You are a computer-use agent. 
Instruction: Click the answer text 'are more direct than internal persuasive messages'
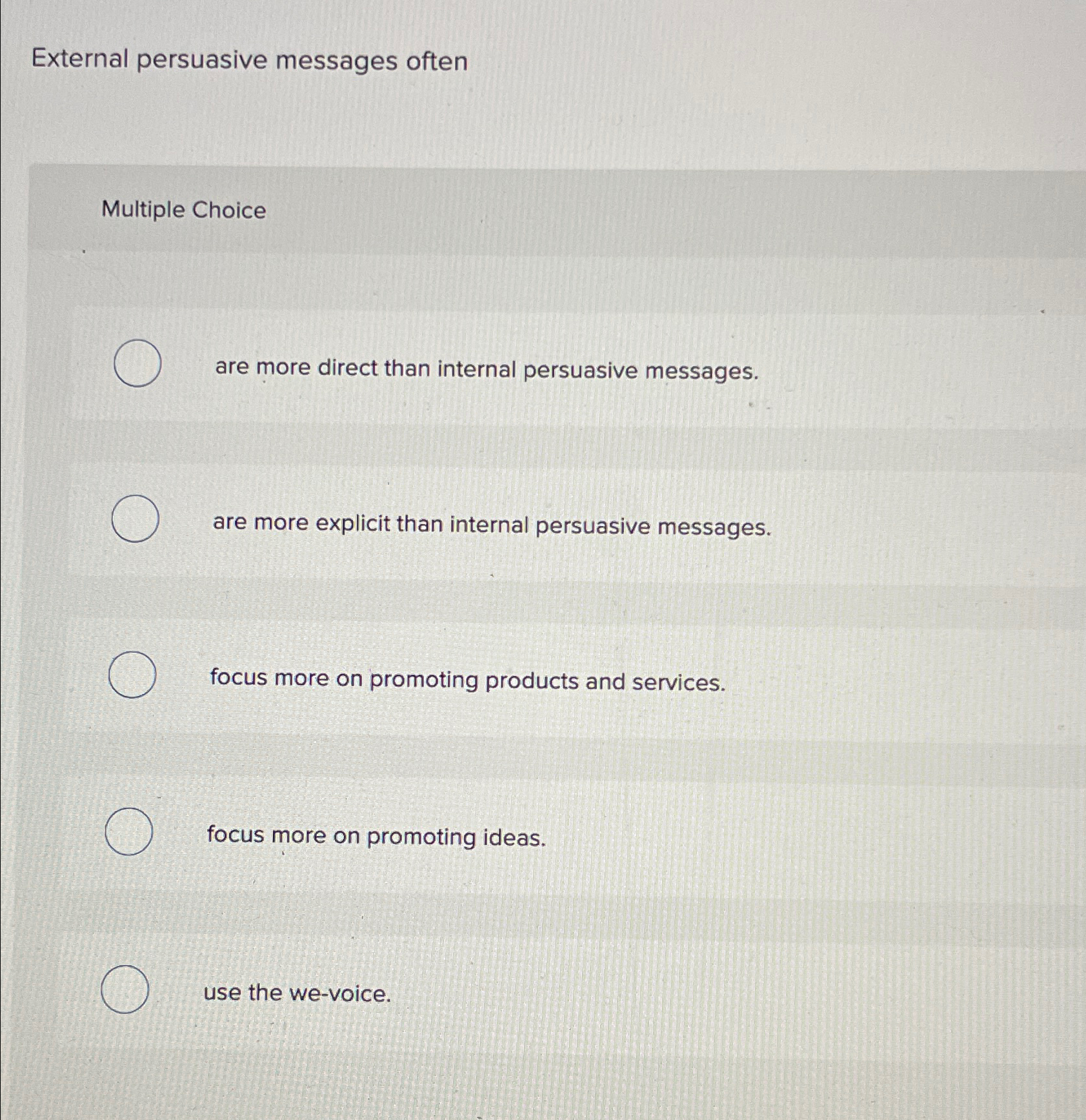point(487,369)
